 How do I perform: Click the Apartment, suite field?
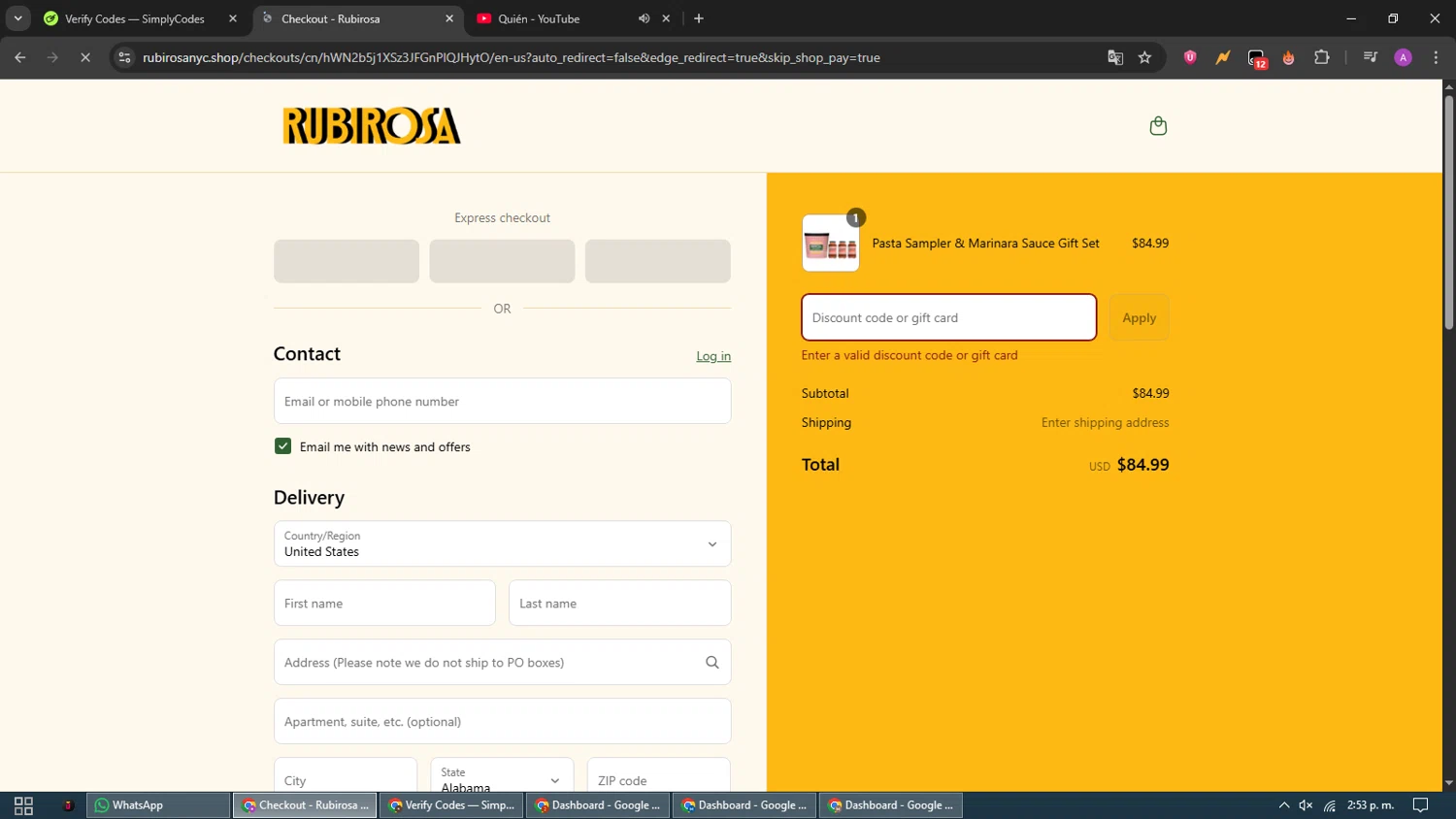coord(502,721)
